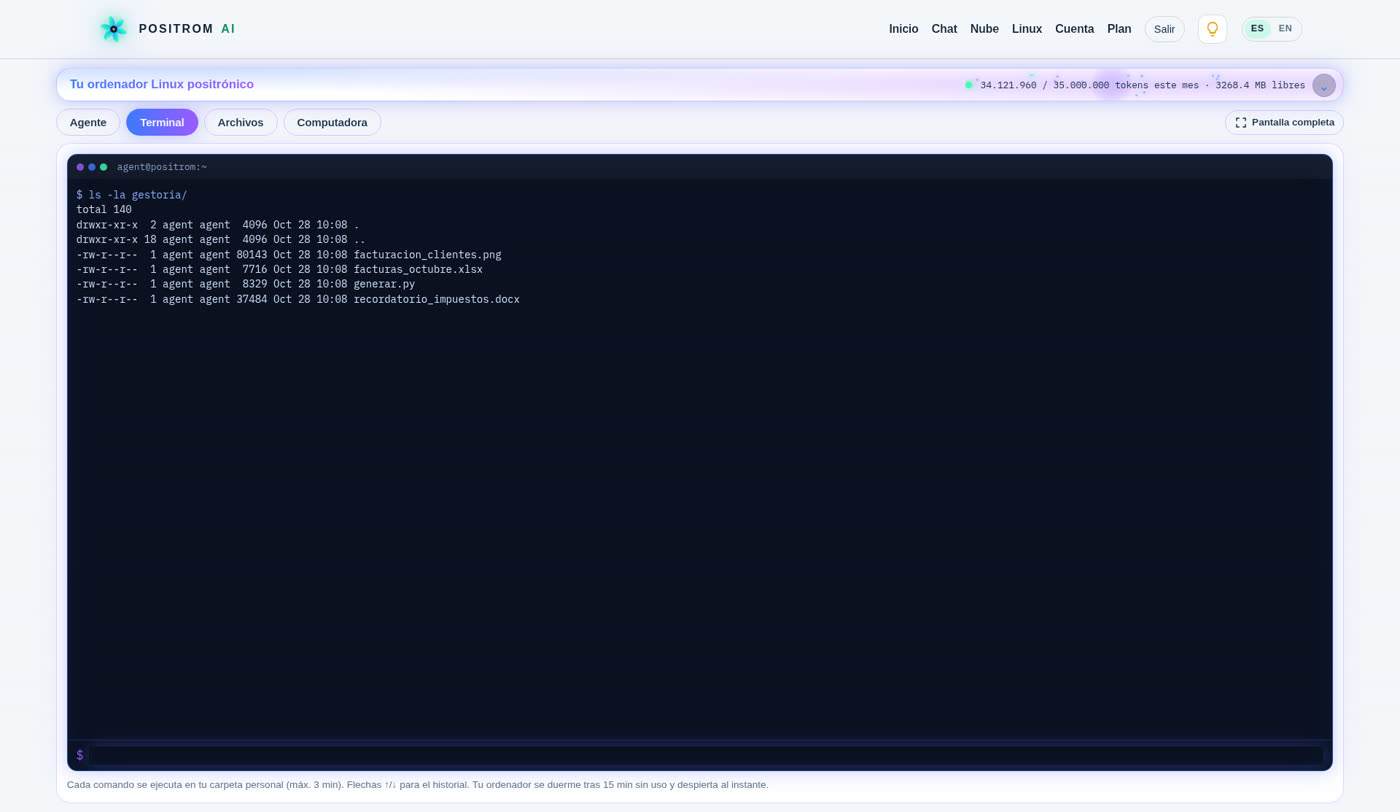The height and width of the screenshot is (812, 1400).
Task: Click the 'ls -la gestoria/' command line
Action: [x=132, y=195]
